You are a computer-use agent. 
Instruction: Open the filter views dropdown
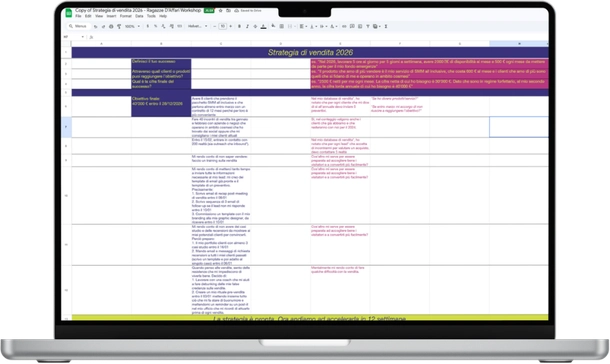click(377, 26)
